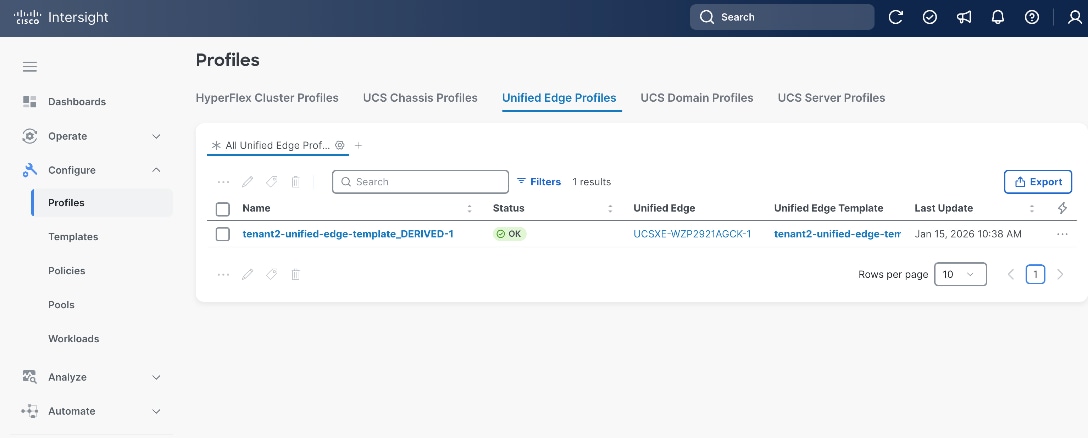Click the top toolbar delete trash icon
Screen dimensions: 1088x438
[295, 182]
